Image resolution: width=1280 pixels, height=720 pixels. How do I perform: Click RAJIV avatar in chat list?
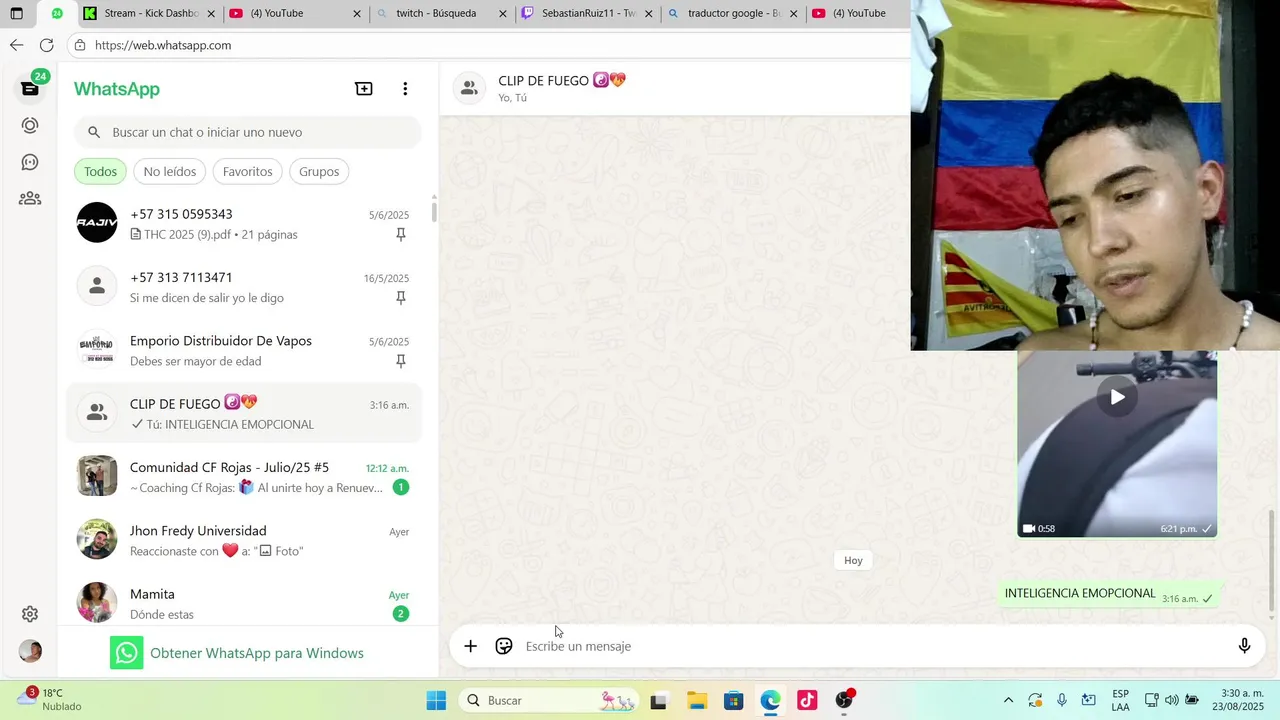click(97, 223)
